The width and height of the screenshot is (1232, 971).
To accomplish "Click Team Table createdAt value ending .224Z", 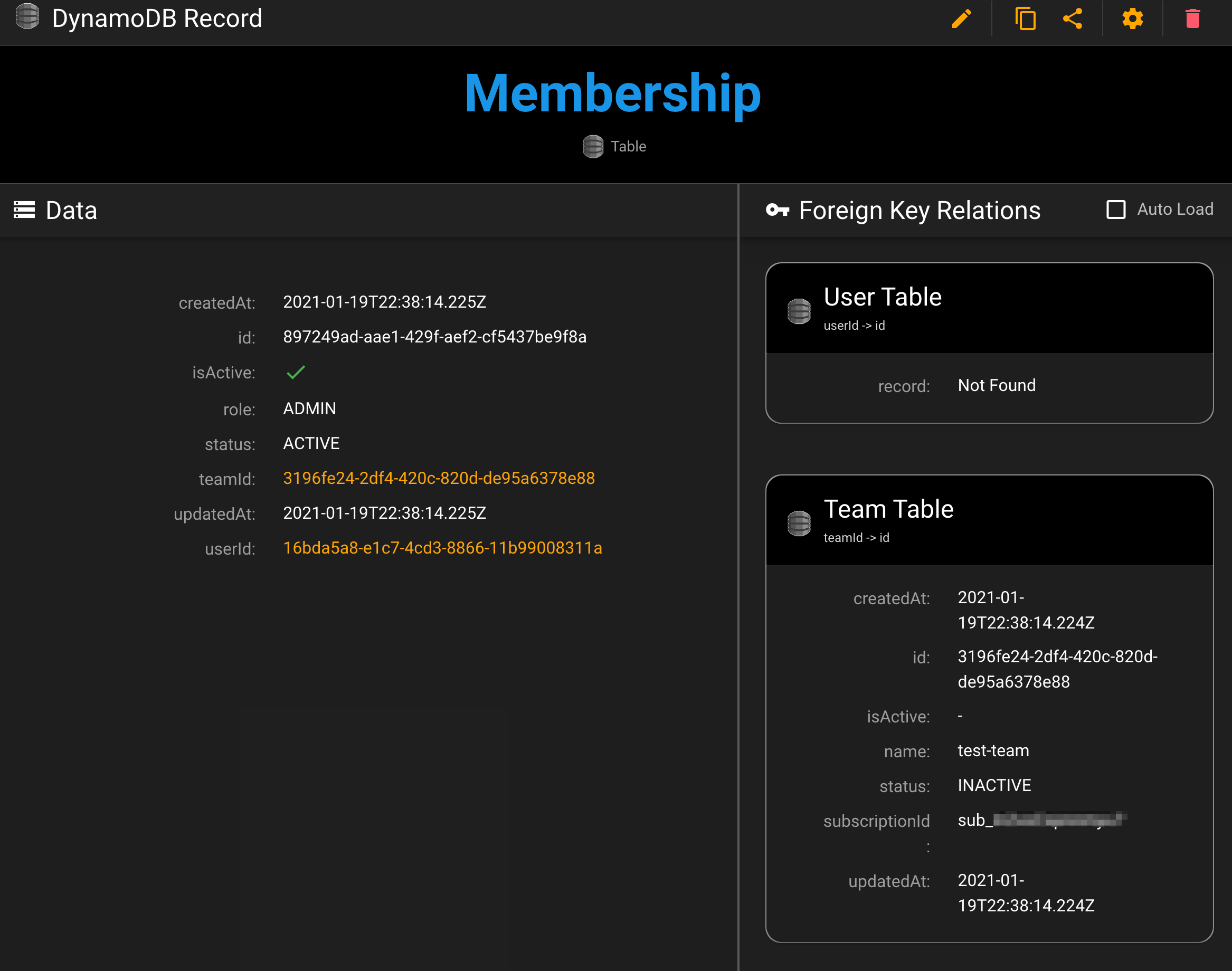I will point(1026,610).
